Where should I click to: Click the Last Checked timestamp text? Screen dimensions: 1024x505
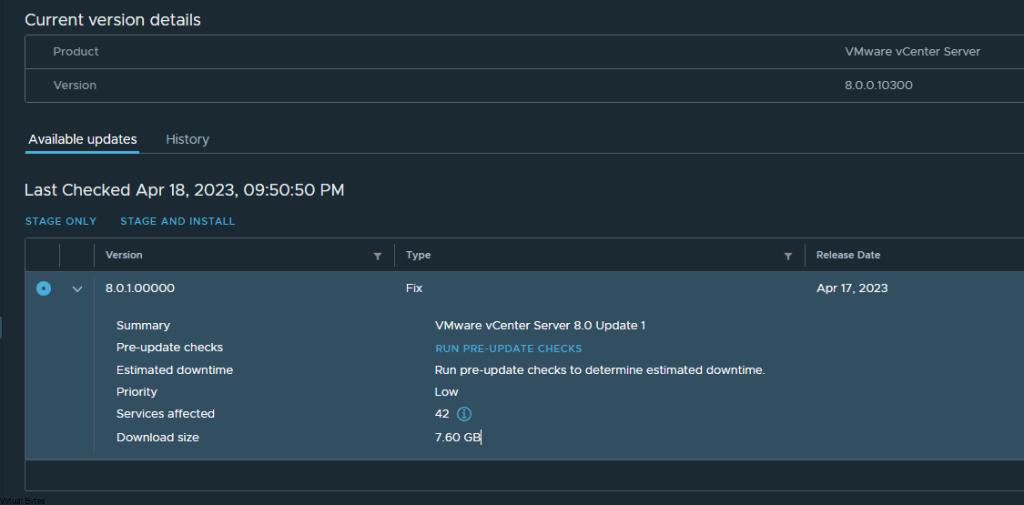click(184, 190)
